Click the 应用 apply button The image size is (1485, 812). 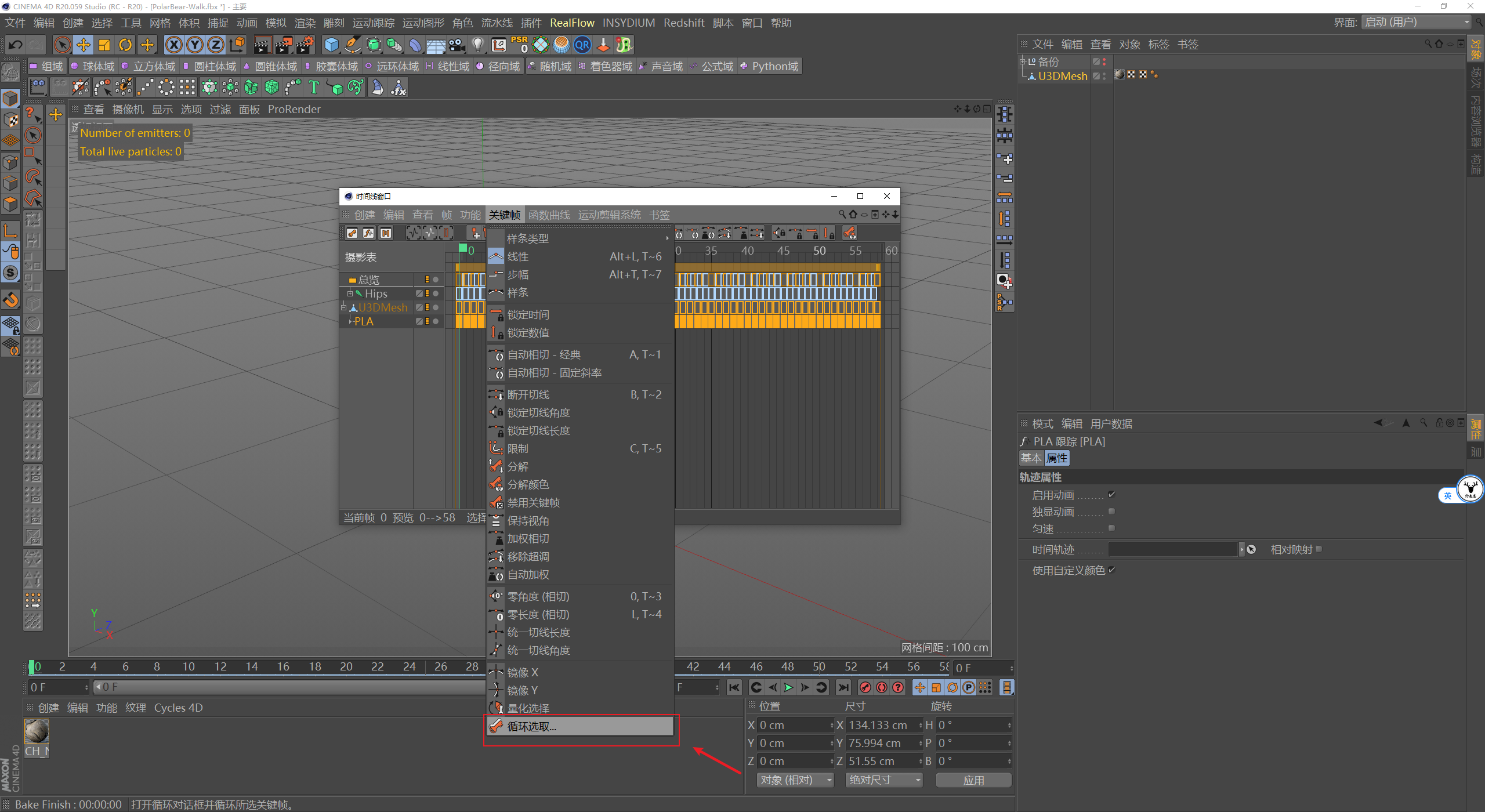click(973, 780)
